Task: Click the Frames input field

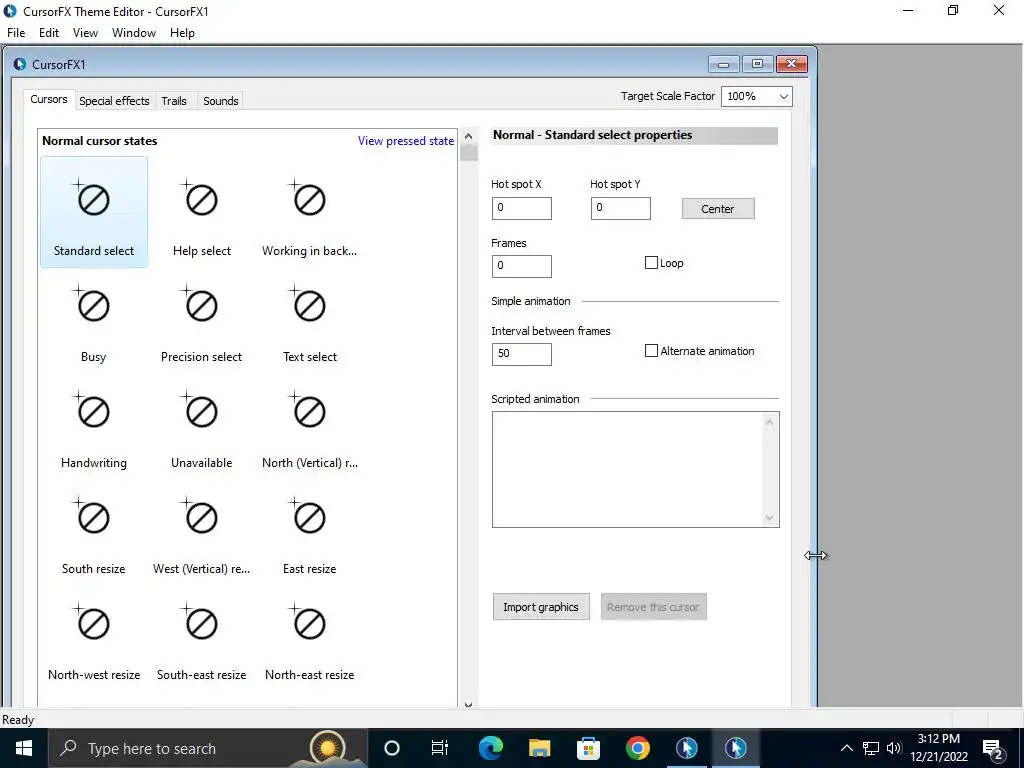Action: pos(521,266)
